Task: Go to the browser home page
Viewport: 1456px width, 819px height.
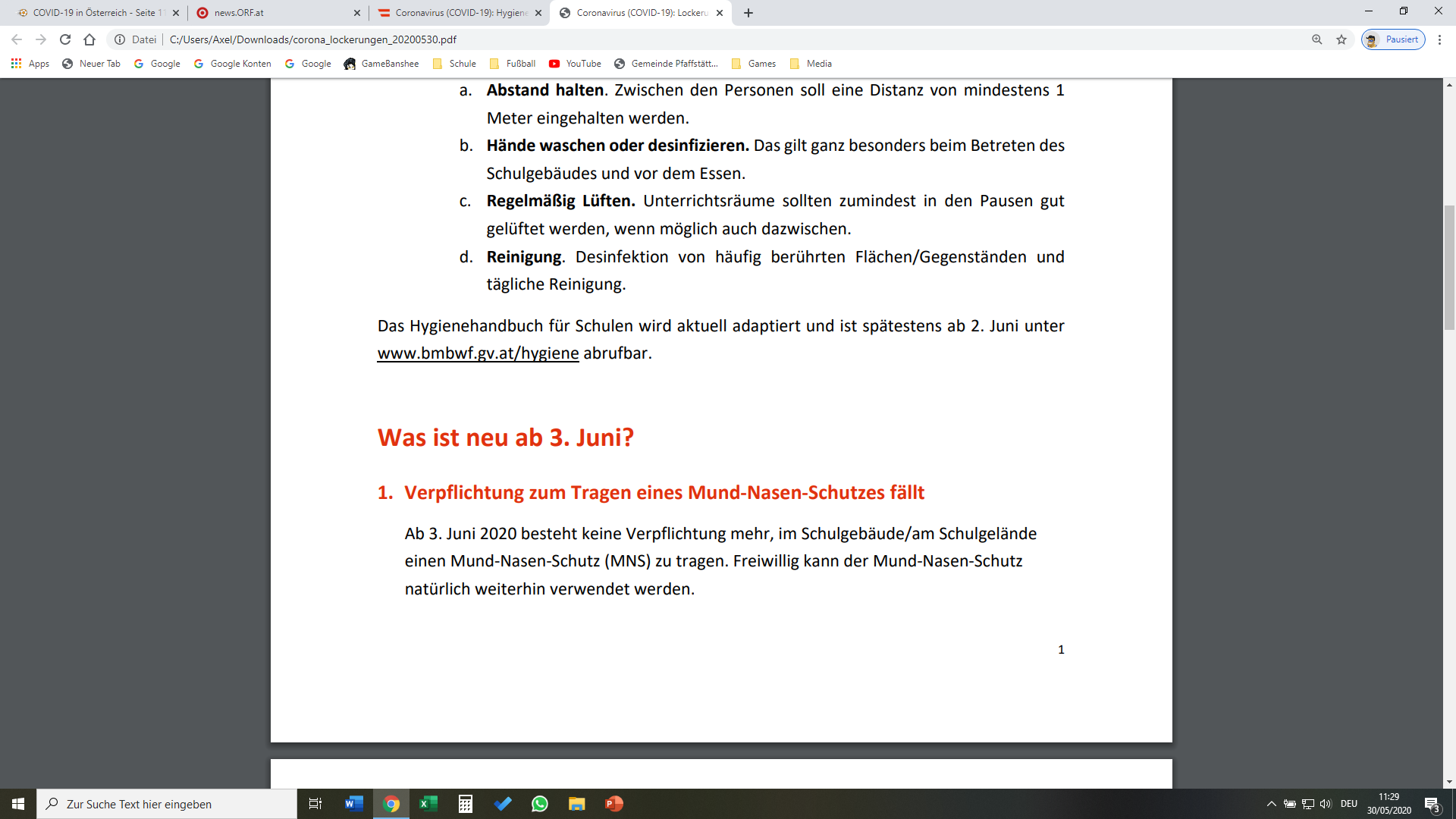Action: 89,39
